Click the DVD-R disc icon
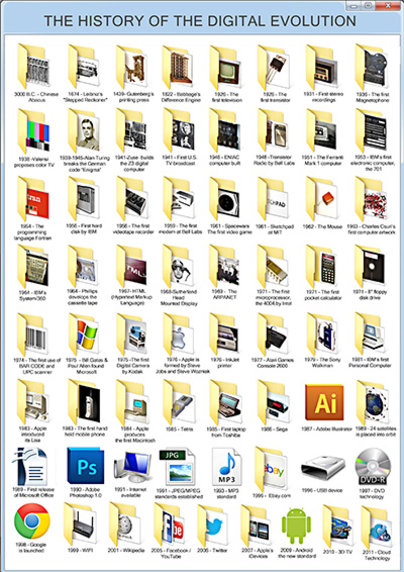This screenshot has height=572, width=404. tap(373, 467)
